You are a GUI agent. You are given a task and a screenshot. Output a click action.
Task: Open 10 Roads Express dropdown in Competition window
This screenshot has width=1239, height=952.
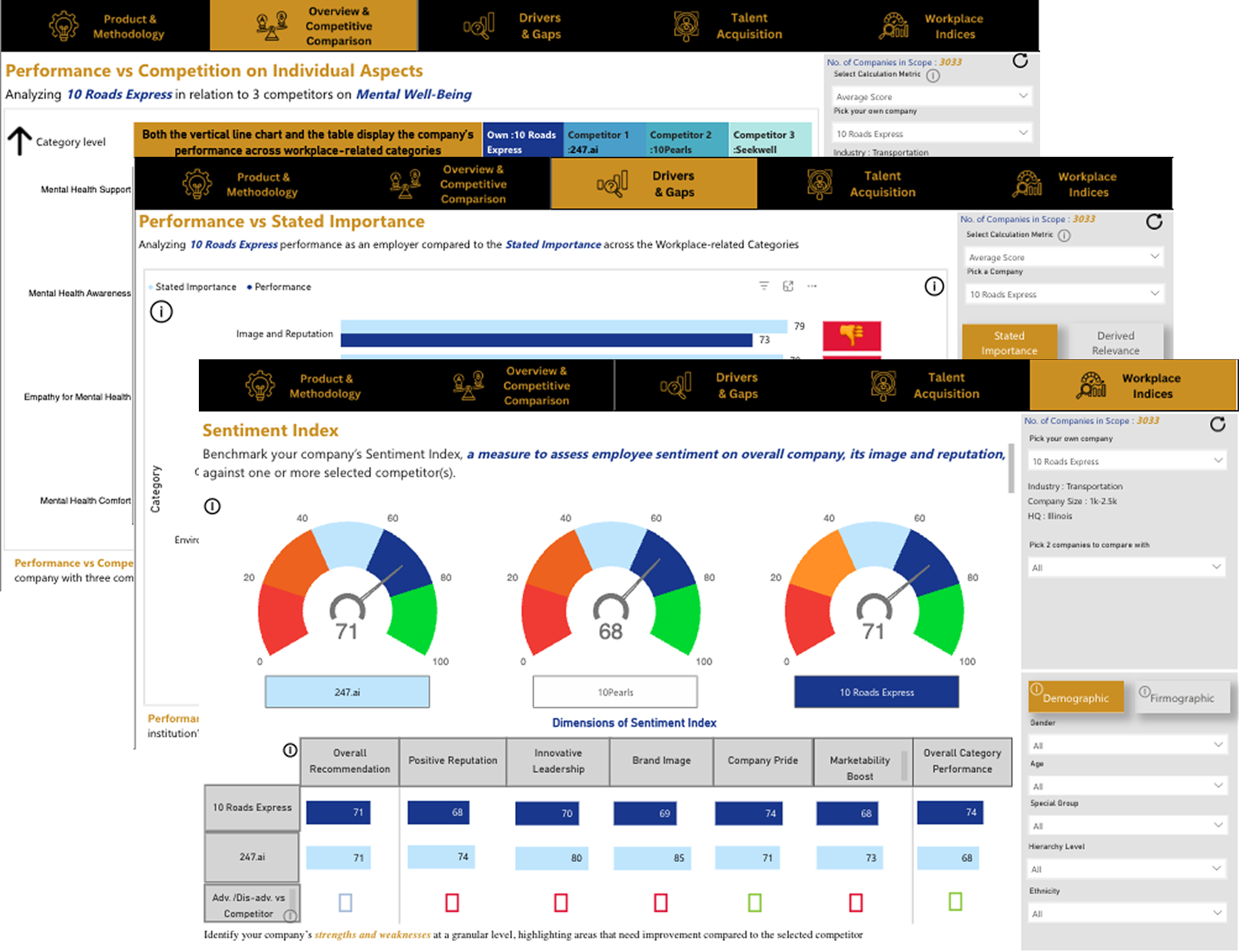pyautogui.click(x=931, y=133)
